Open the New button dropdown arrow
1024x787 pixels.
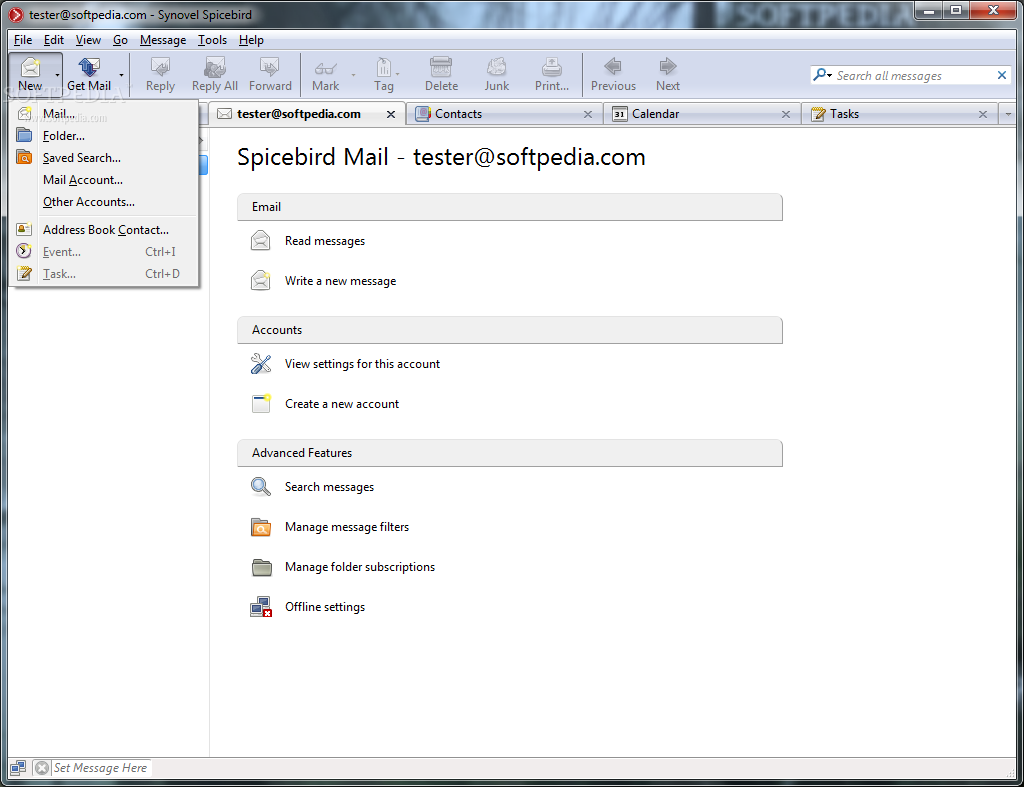tap(57, 75)
